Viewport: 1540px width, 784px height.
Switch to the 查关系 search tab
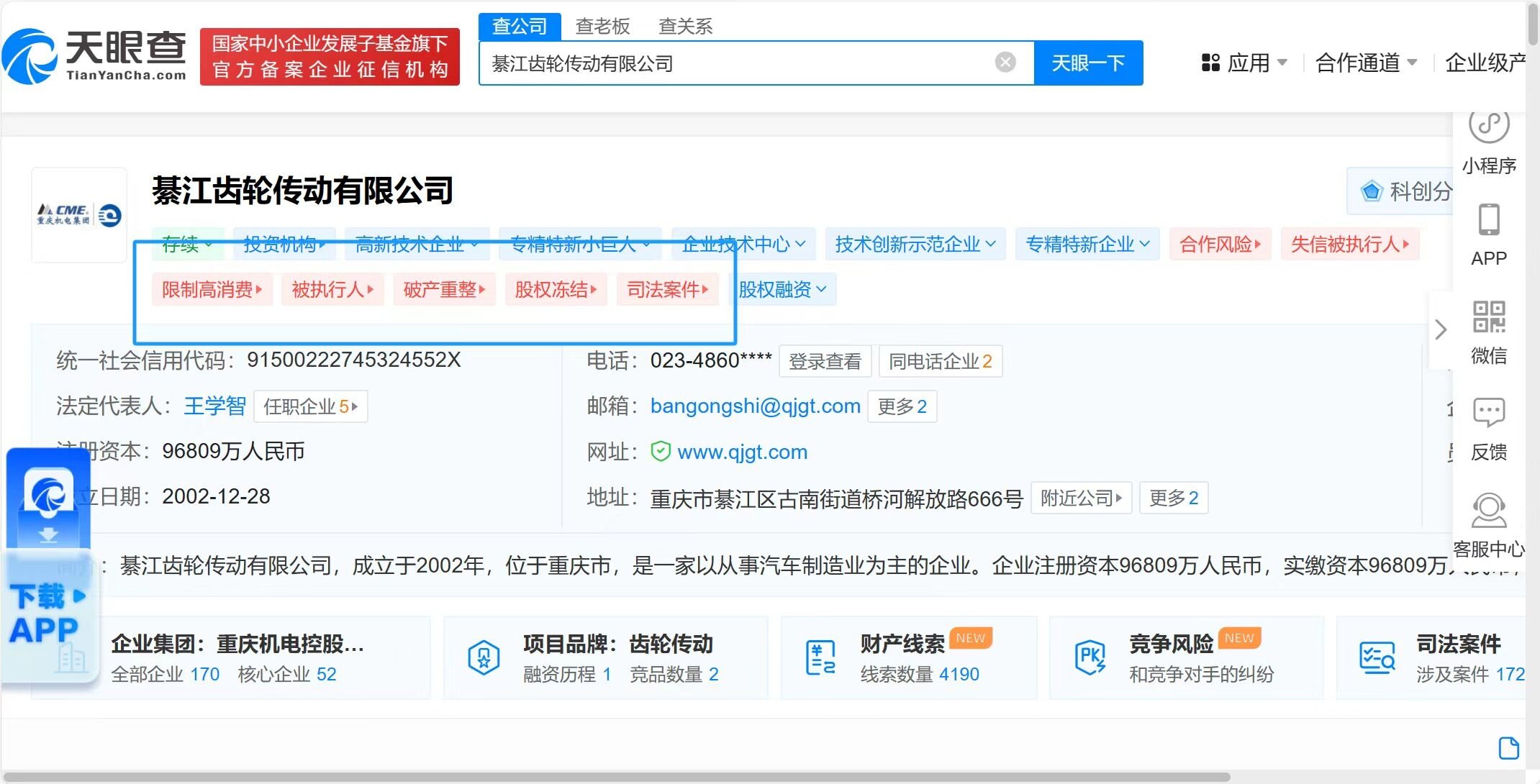point(685,27)
